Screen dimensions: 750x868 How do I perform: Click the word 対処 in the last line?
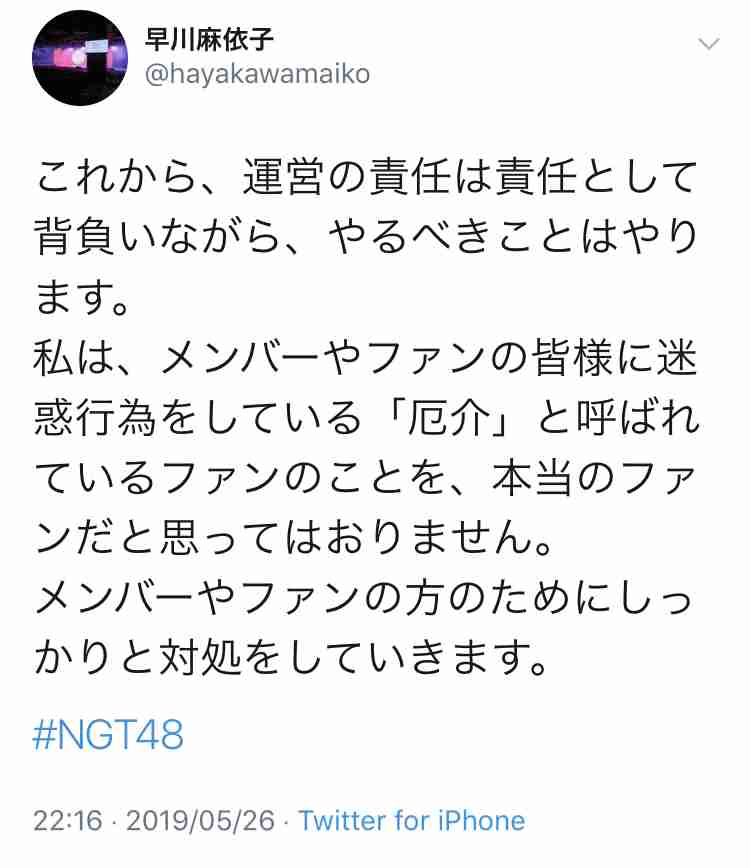click(x=200, y=659)
